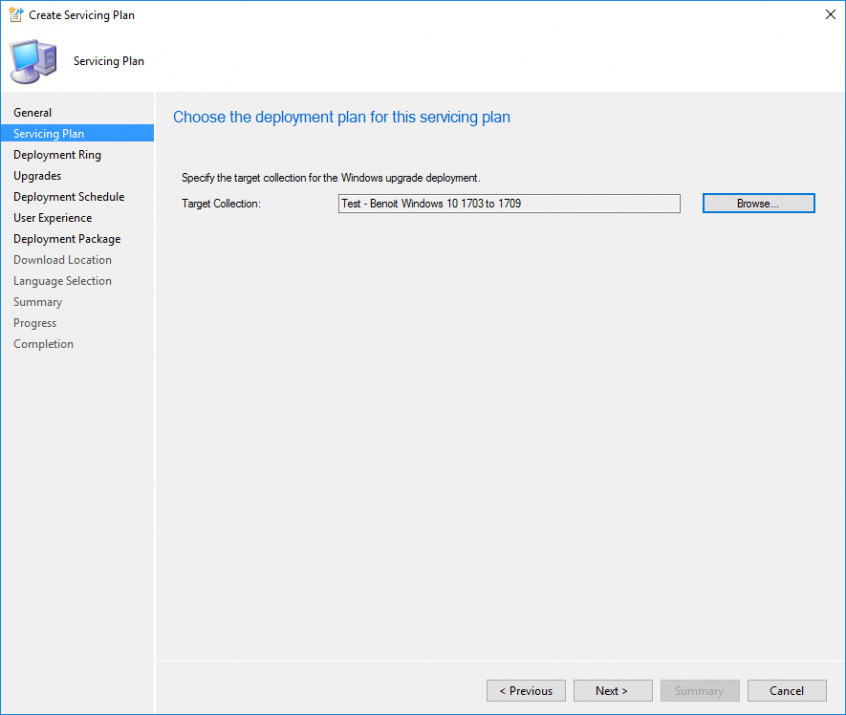This screenshot has height=715, width=846.
Task: Open the User Experience step
Action: click(53, 217)
